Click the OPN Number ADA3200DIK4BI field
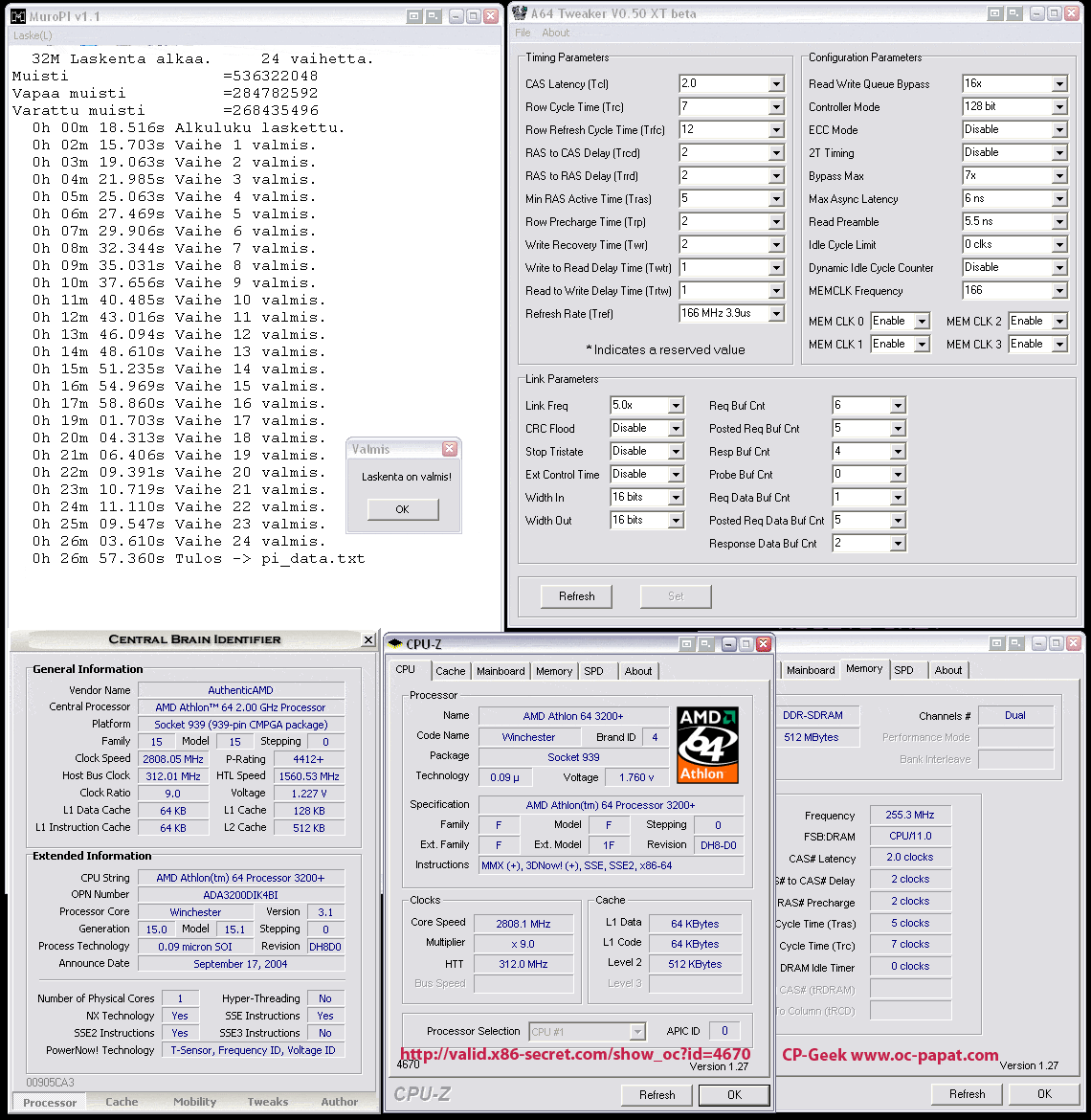 (x=240, y=894)
